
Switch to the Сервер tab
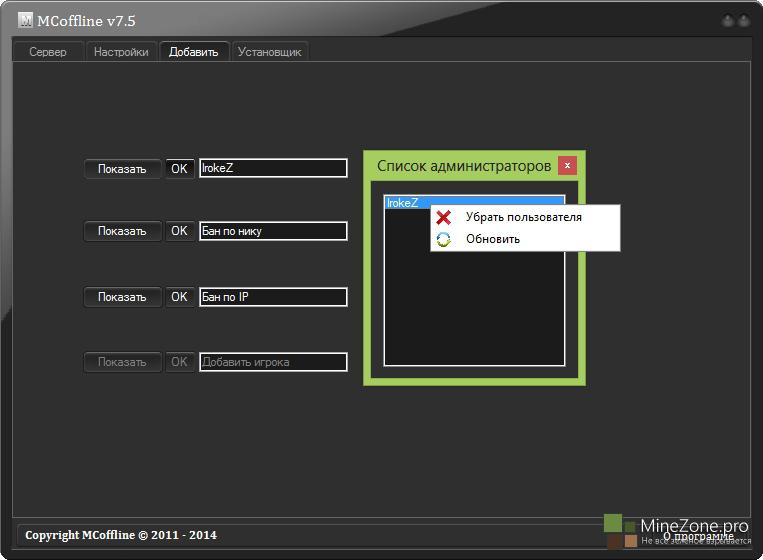(48, 52)
